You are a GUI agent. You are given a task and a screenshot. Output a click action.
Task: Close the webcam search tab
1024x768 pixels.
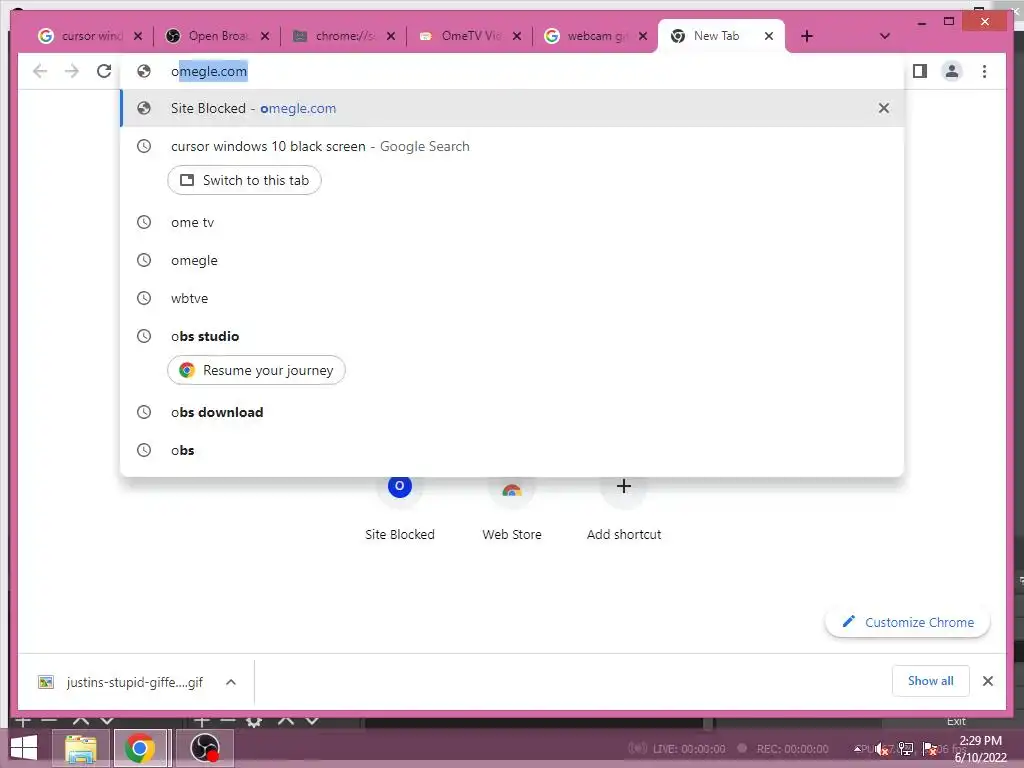click(643, 36)
